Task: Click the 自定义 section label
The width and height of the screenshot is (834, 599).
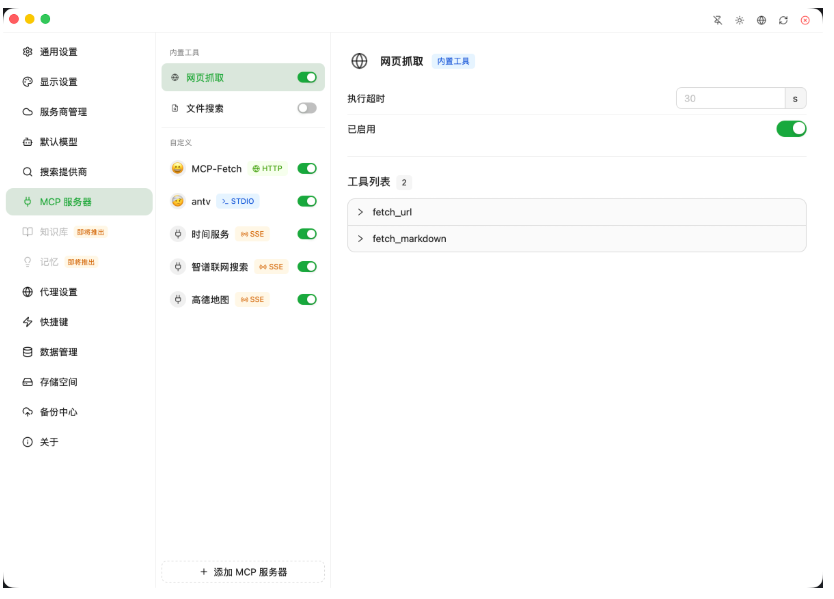Action: 181,143
